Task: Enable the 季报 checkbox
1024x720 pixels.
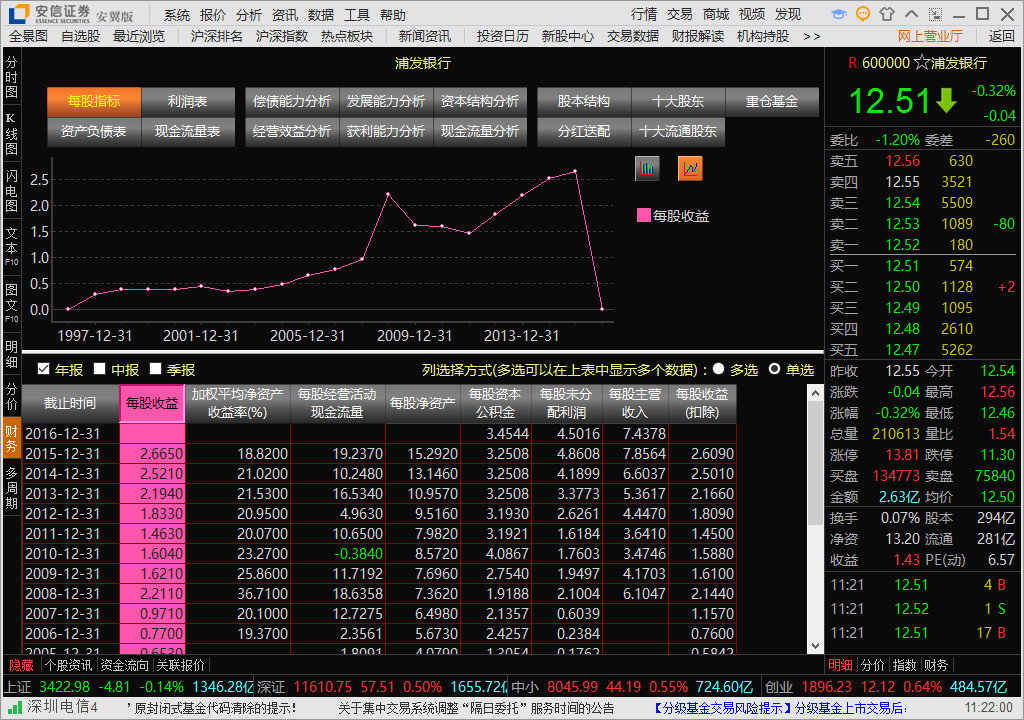Action: [155, 369]
